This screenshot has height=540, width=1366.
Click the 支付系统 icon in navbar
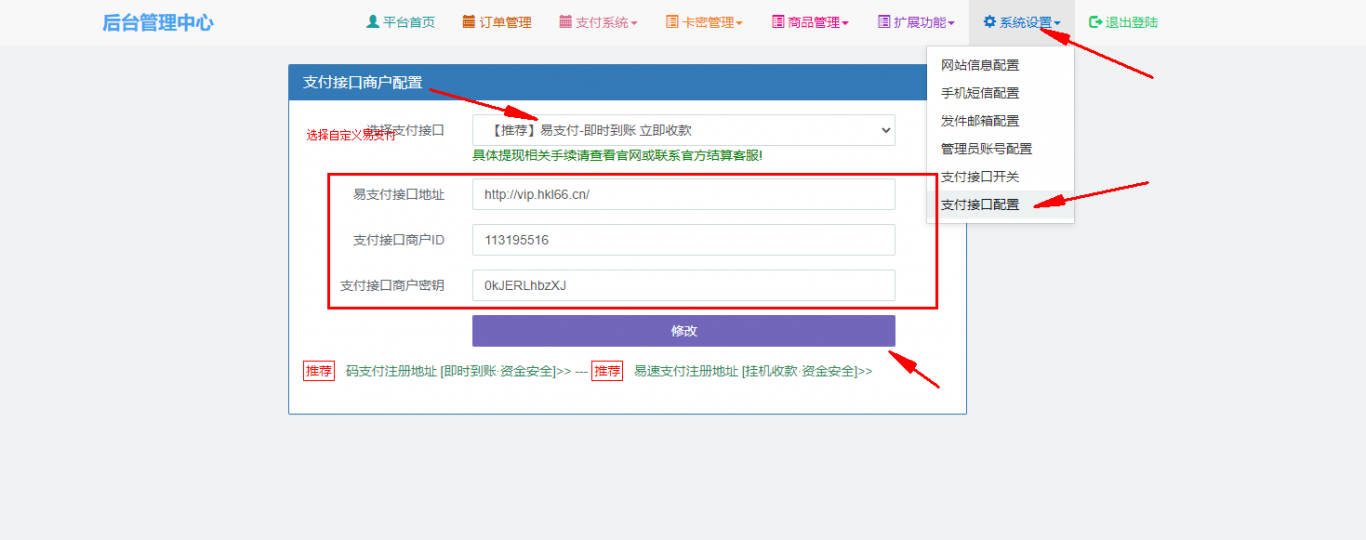[x=565, y=22]
